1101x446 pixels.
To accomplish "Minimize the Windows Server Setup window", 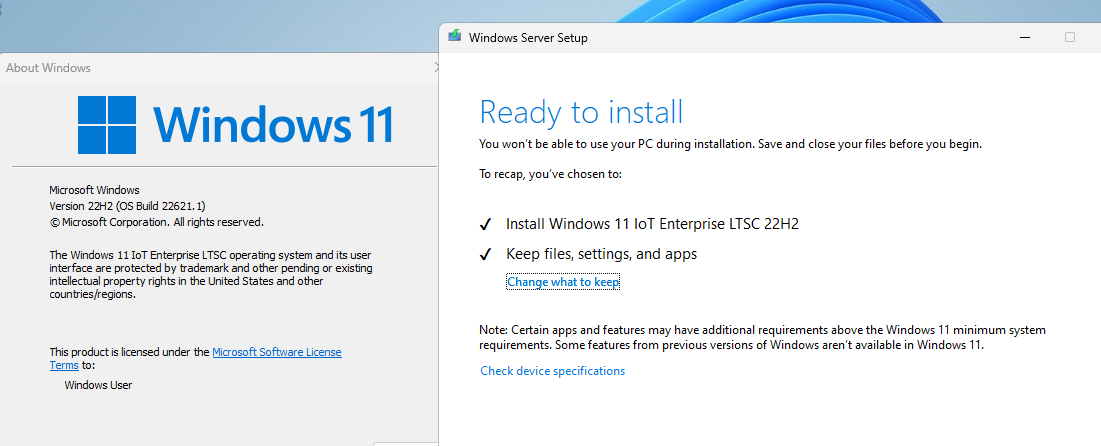I will 1027,37.
